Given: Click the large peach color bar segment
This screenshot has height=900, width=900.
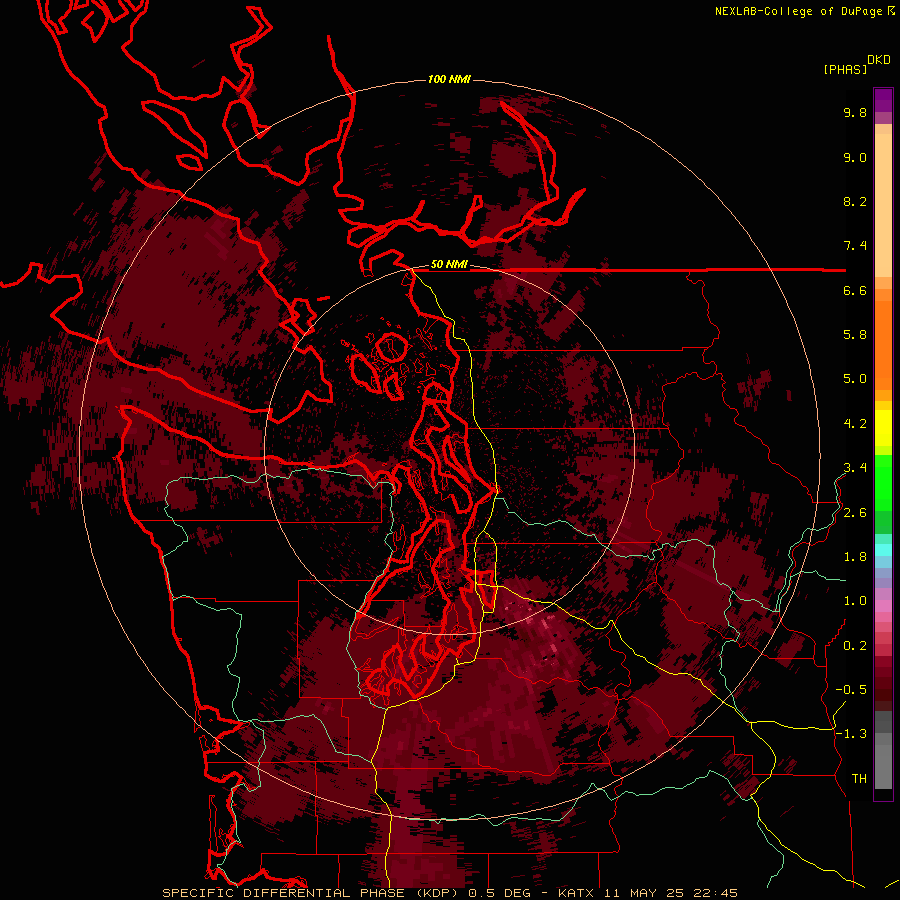Looking at the screenshot, I should pos(883,205).
